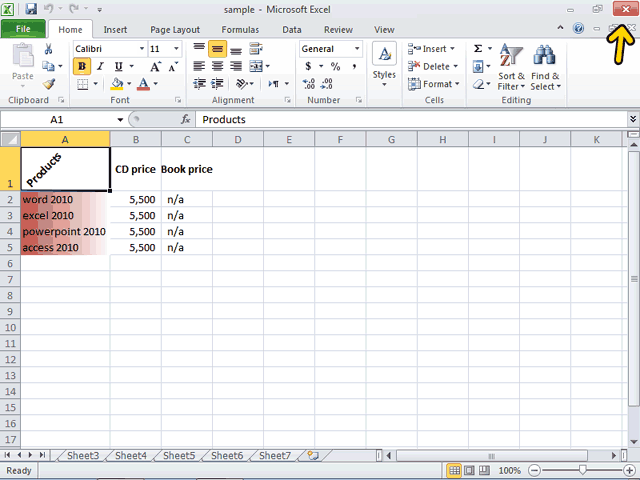Viewport: 640px width, 480px height.
Task: Apply cell borders button
Action: (82, 84)
